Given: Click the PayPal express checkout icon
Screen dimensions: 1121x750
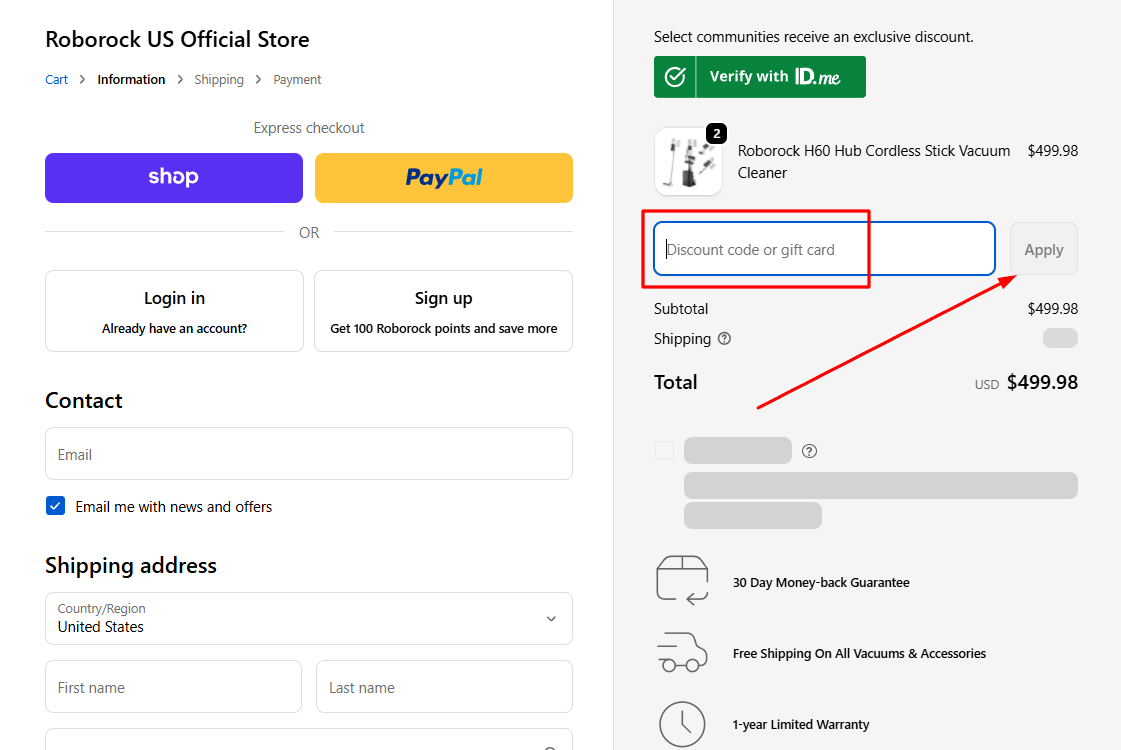Looking at the screenshot, I should (443, 177).
